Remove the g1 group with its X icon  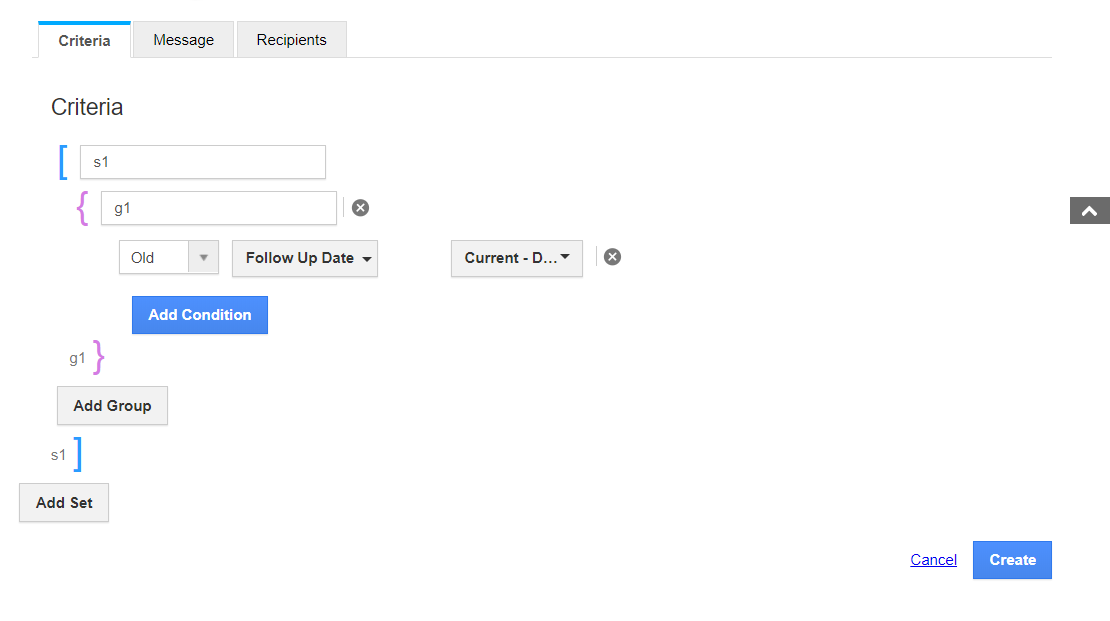pyautogui.click(x=361, y=208)
